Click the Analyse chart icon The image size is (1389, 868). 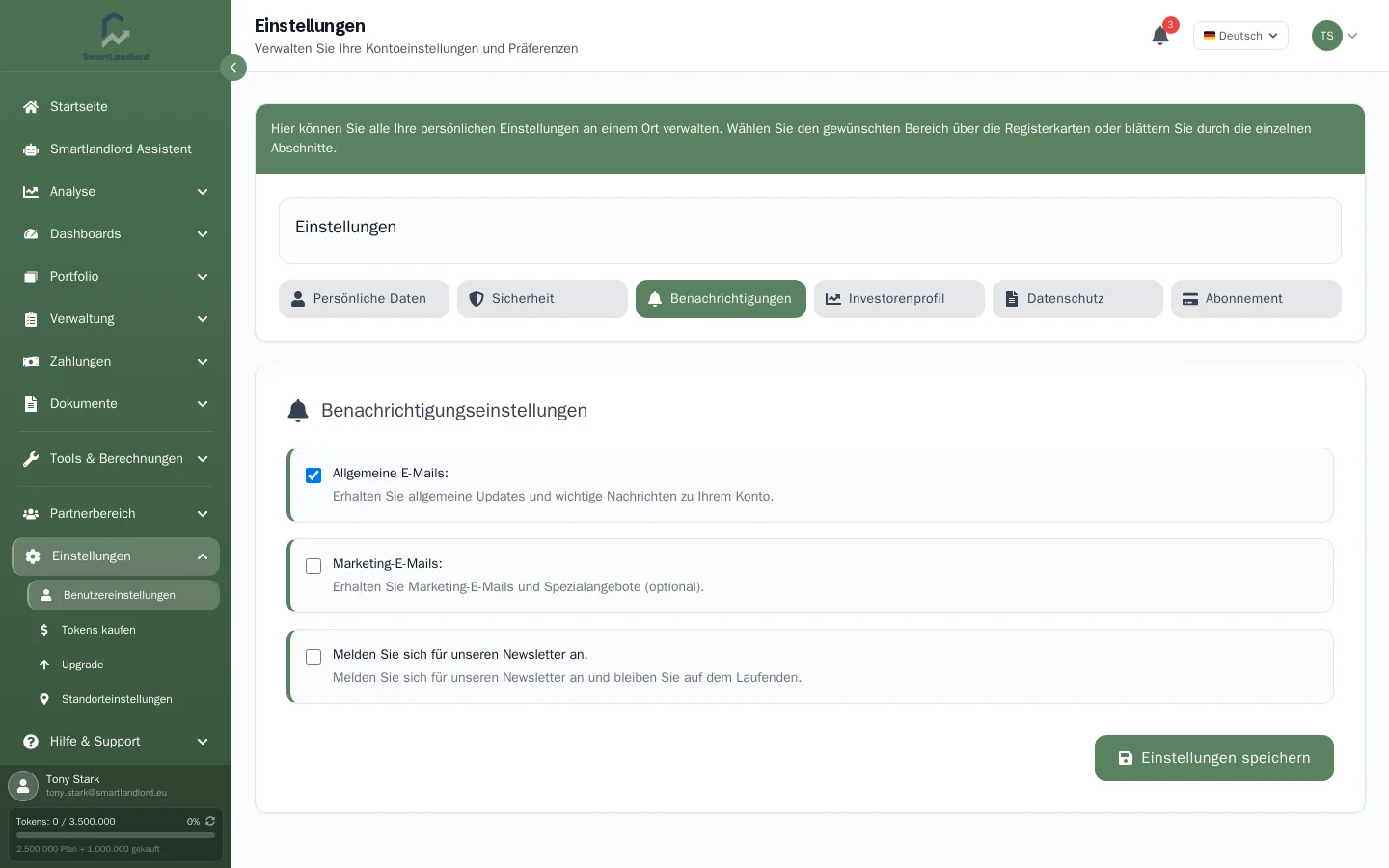pos(31,192)
